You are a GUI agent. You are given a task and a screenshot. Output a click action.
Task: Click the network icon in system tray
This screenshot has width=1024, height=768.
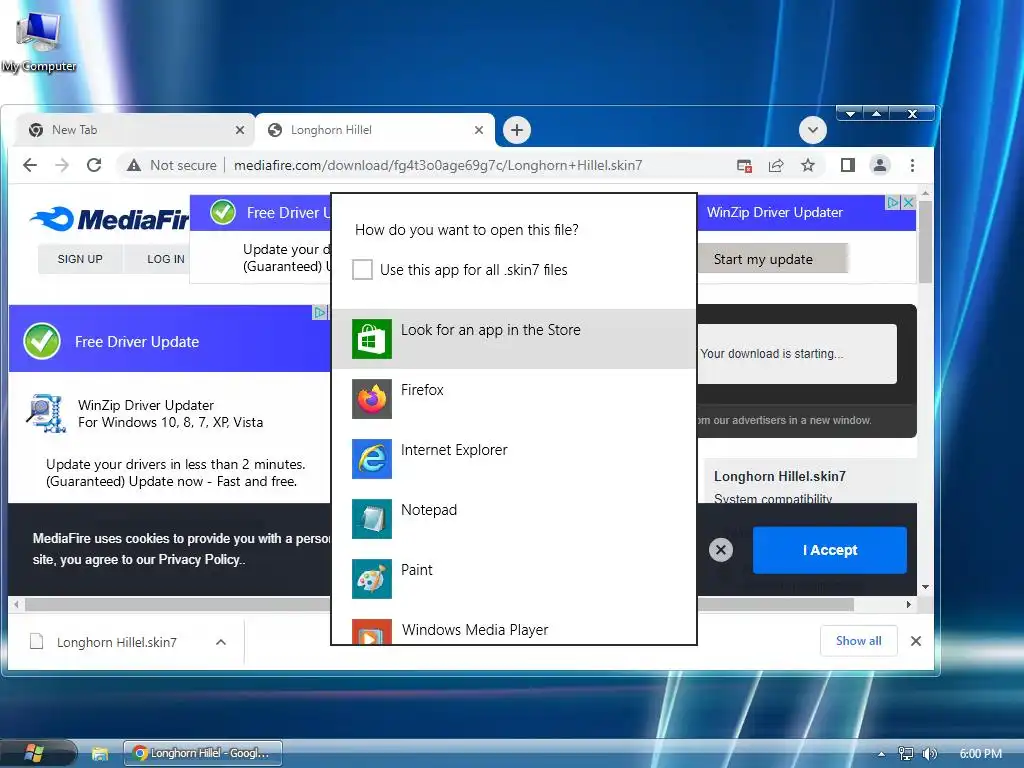click(905, 754)
